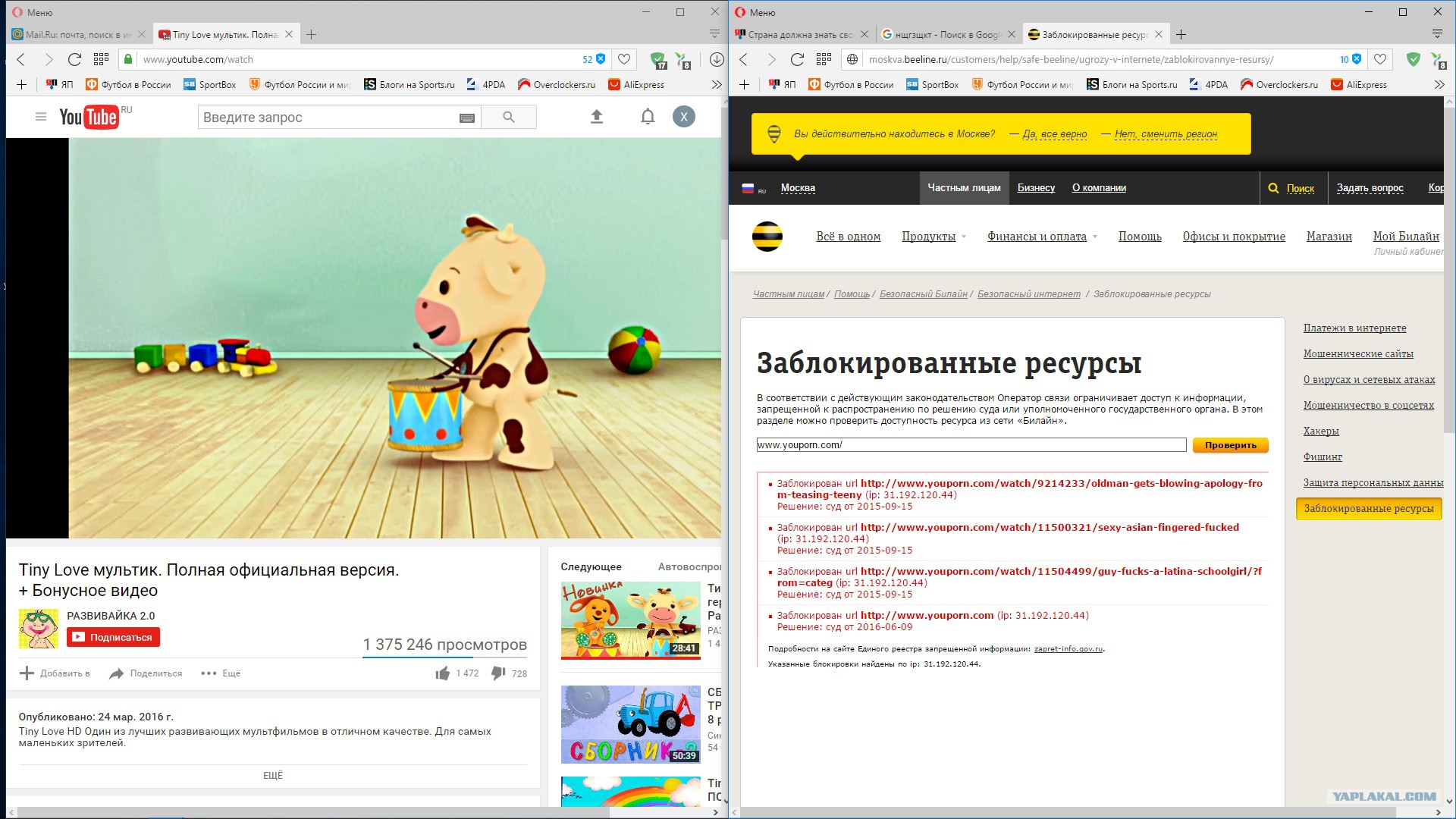Switch to the Mail.Ru tab
Screen dimensions: 1456x819
coord(79,34)
